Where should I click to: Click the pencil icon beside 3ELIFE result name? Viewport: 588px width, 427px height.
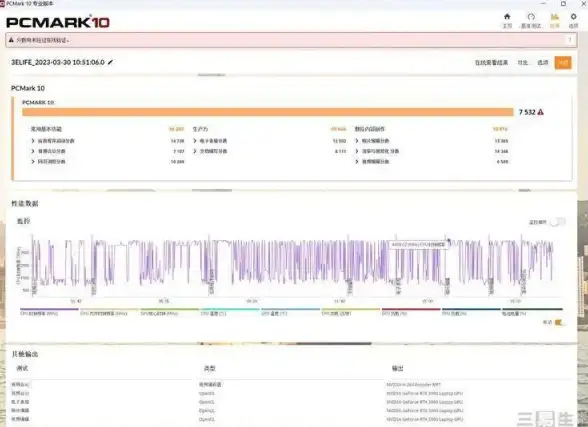pos(110,62)
